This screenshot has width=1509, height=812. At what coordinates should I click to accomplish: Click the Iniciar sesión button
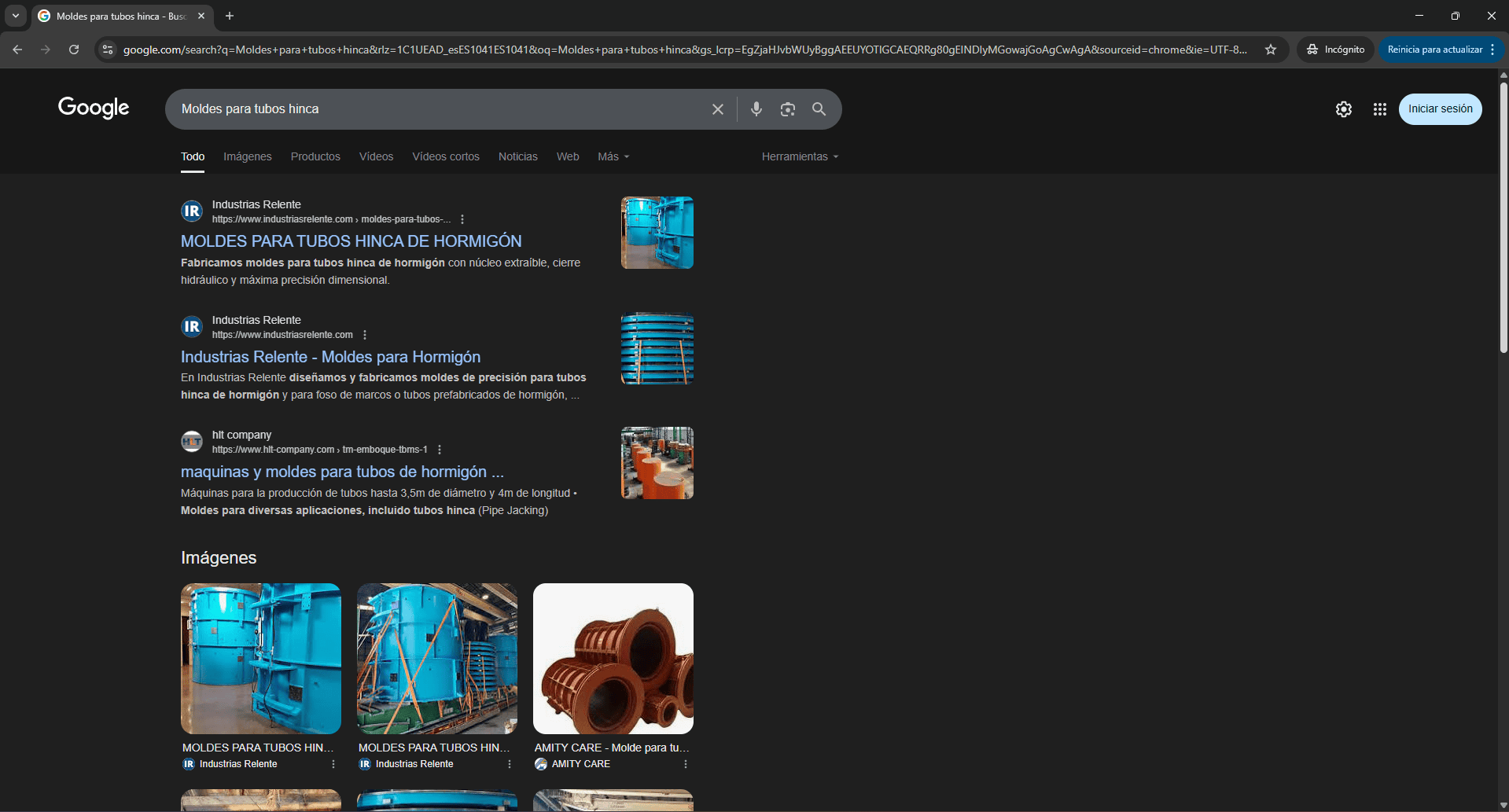(x=1440, y=109)
